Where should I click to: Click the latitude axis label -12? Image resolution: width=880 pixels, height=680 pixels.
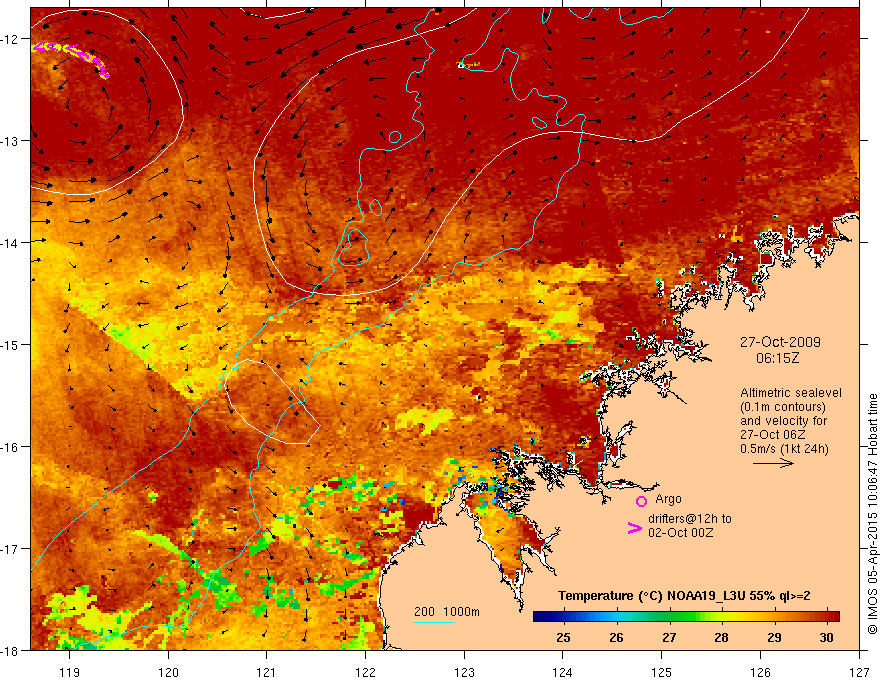pos(10,39)
